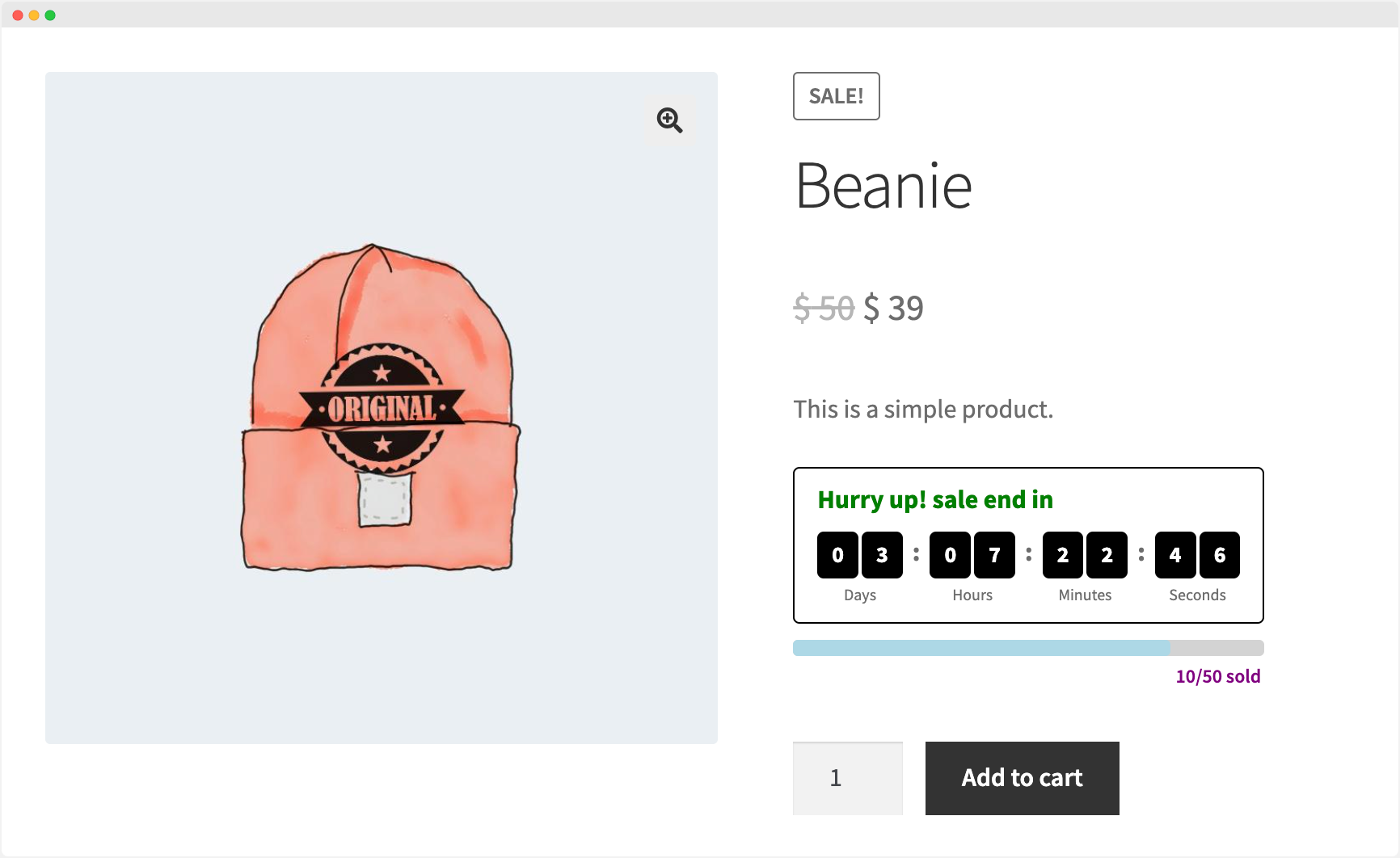Open the beanie product image enlarged view

coord(381,408)
